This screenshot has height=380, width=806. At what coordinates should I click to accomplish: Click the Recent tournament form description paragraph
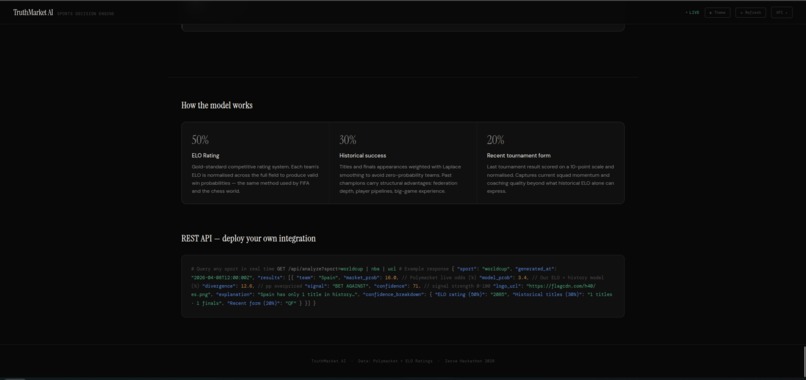(x=551, y=179)
